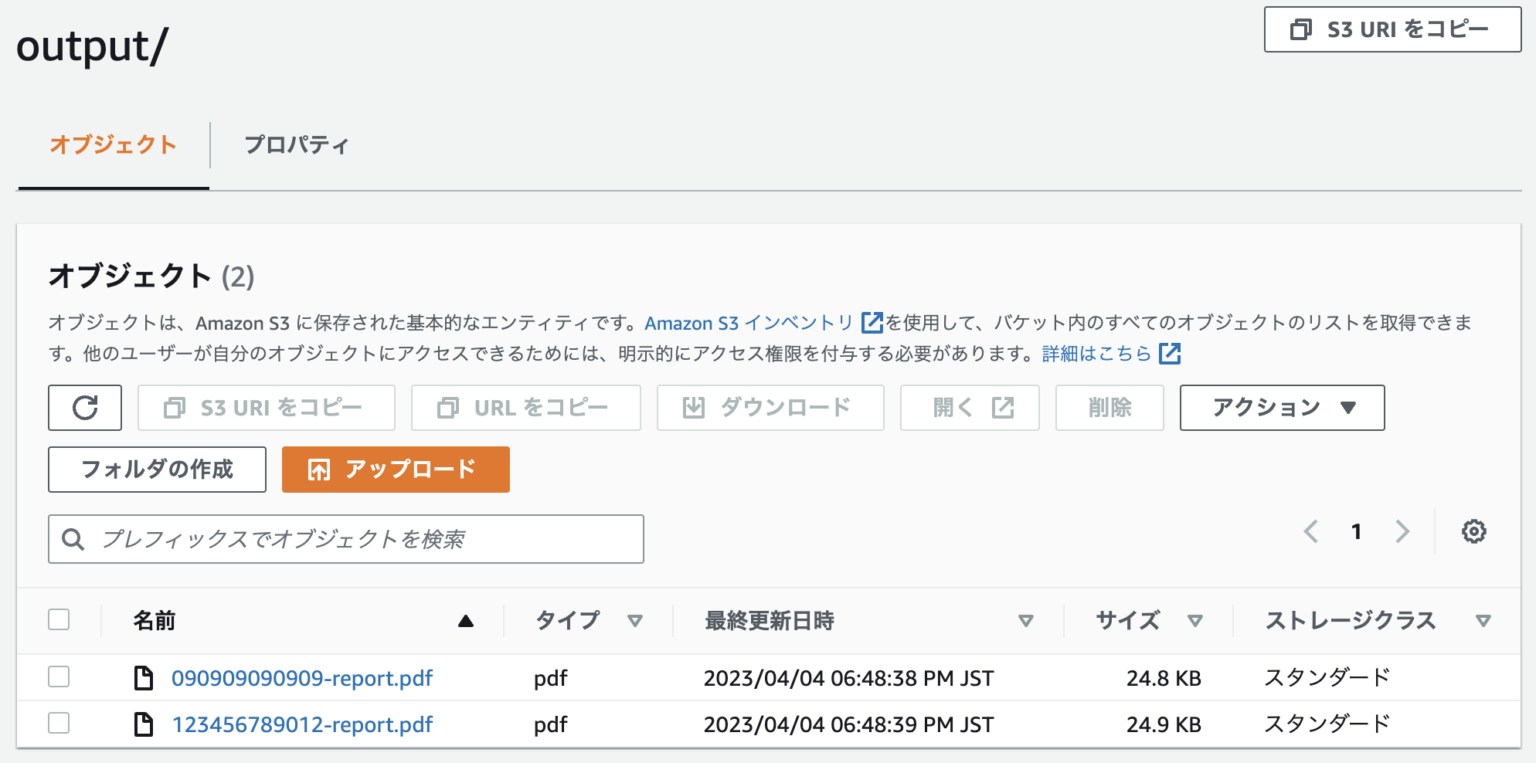Click the フォルダの作成 button
Viewport: 1536px width, 763px height.
click(156, 468)
